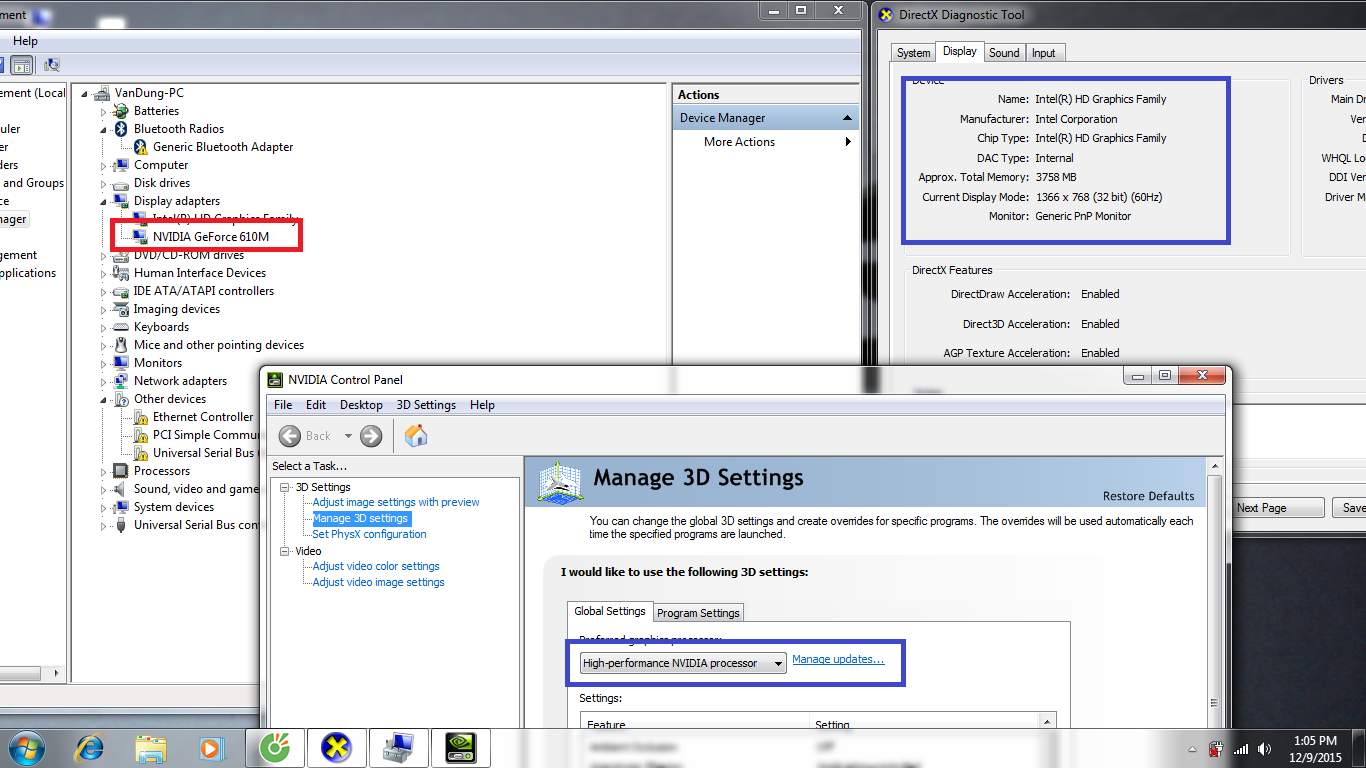Switch to DirectX Diagnostic Tool taskbar icon

(x=337, y=747)
